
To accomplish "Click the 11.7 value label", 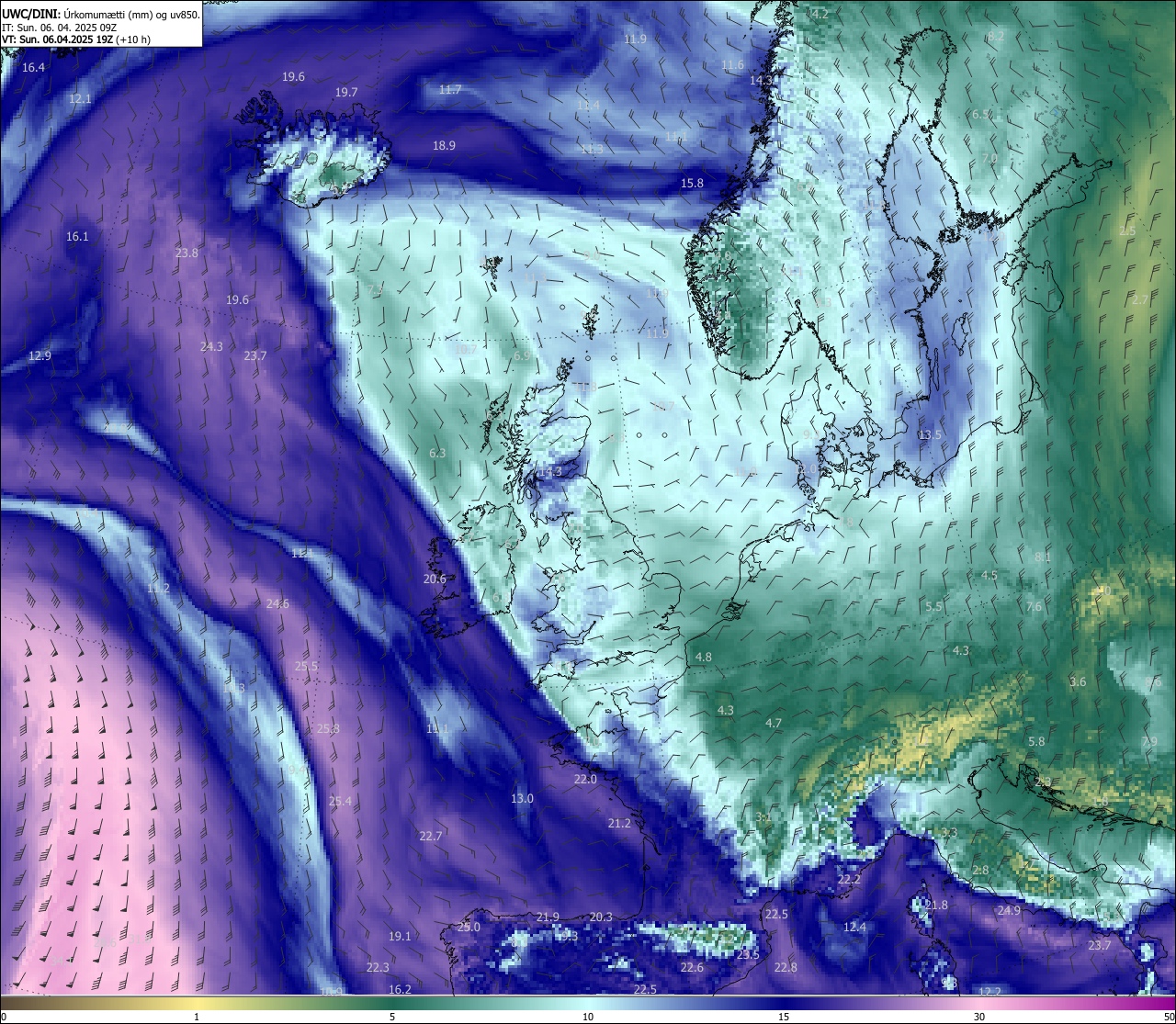I will (x=450, y=90).
